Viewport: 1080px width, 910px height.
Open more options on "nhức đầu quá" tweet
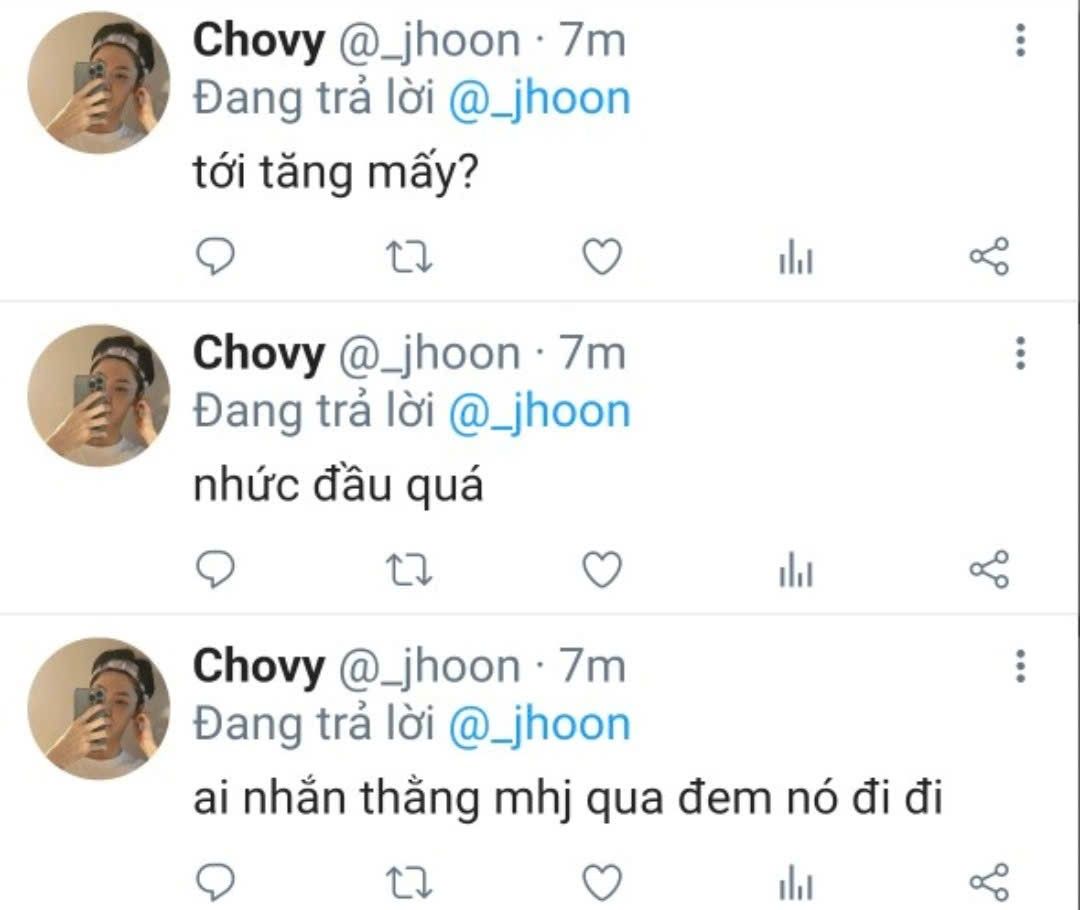tap(1021, 353)
